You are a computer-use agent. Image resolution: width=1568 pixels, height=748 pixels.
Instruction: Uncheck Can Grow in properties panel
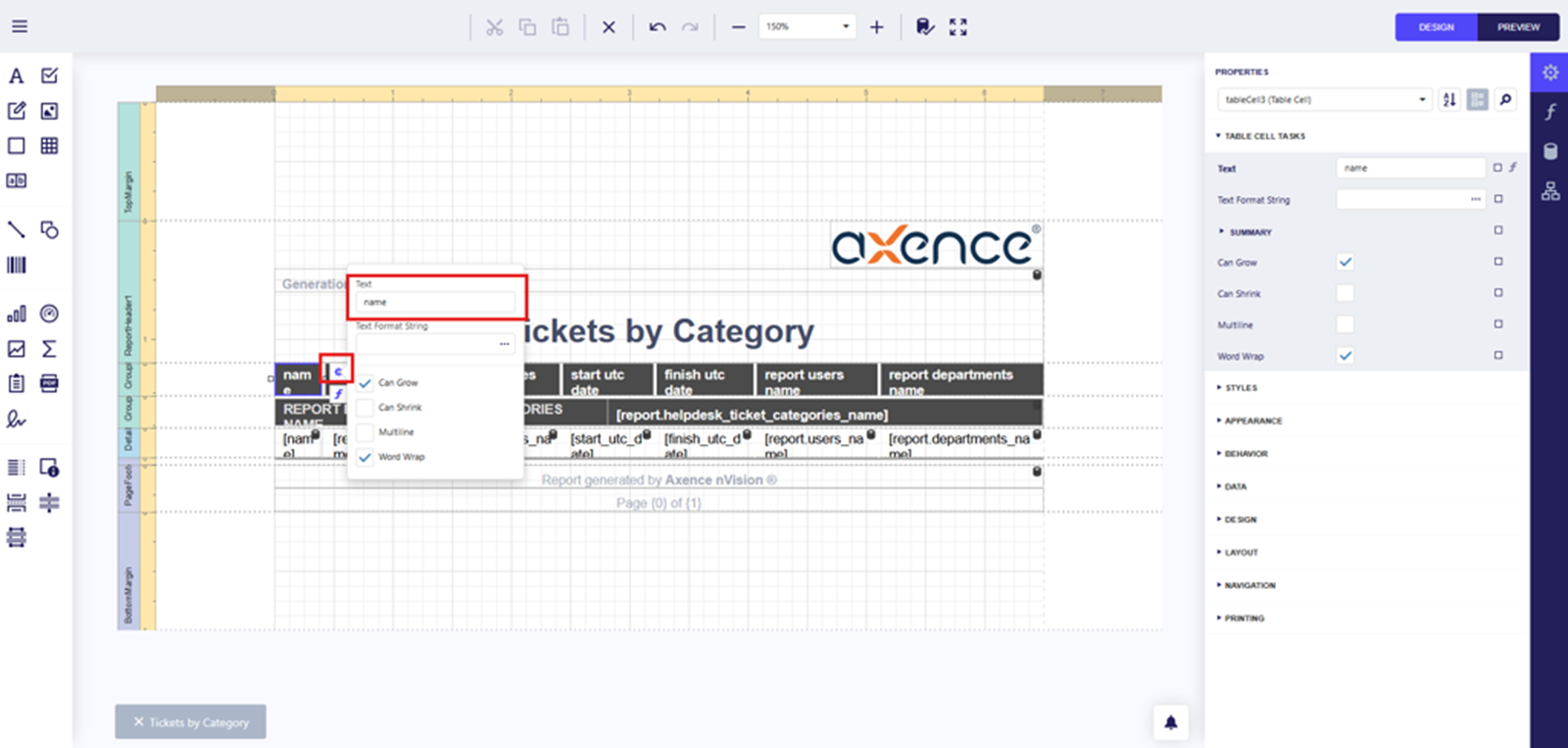(1345, 262)
